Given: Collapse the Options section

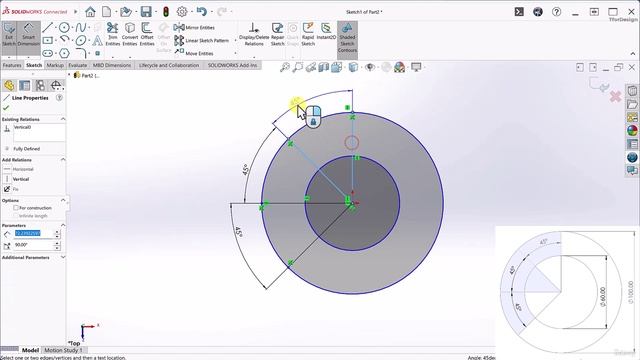Looking at the screenshot, I should click(x=63, y=200).
